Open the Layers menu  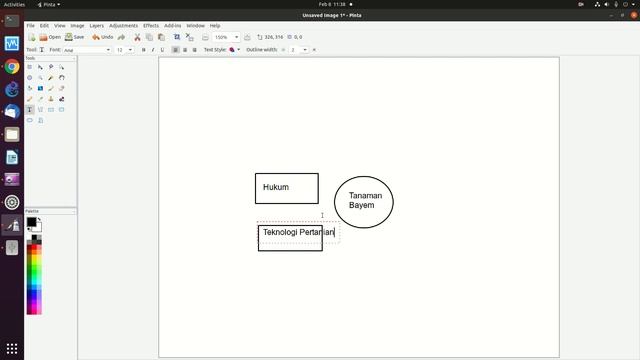point(97,26)
